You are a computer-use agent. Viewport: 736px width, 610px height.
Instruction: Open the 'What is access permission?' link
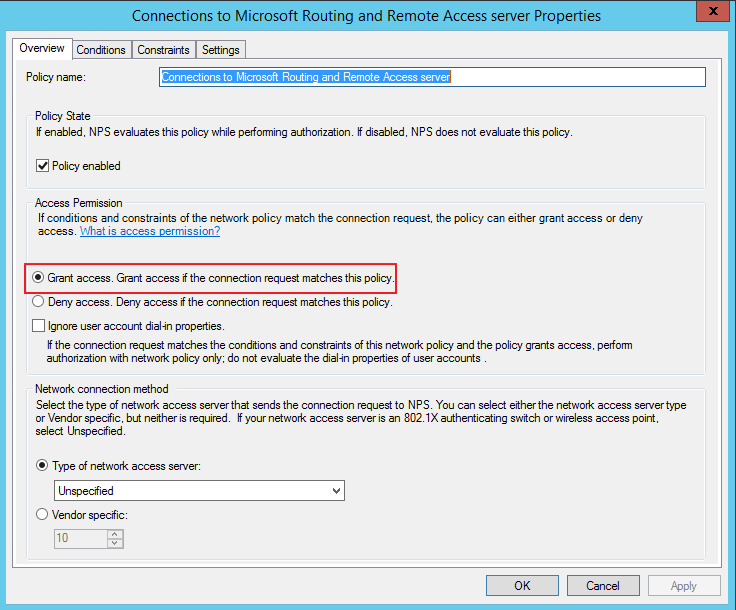point(150,231)
